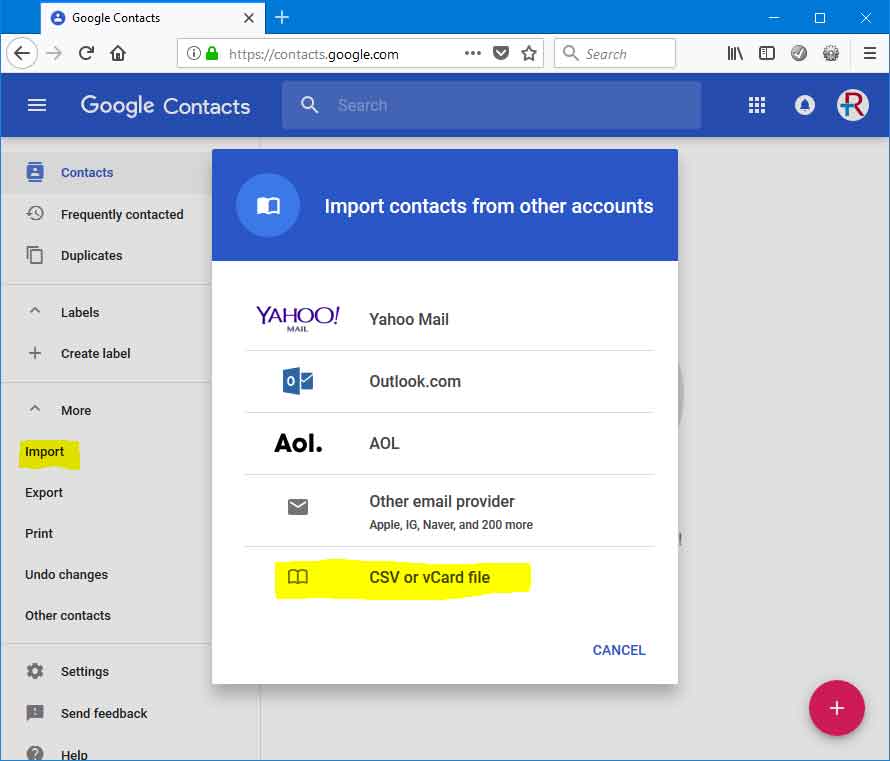
Task: Click the green padlock secure connection icon
Action: pos(212,53)
